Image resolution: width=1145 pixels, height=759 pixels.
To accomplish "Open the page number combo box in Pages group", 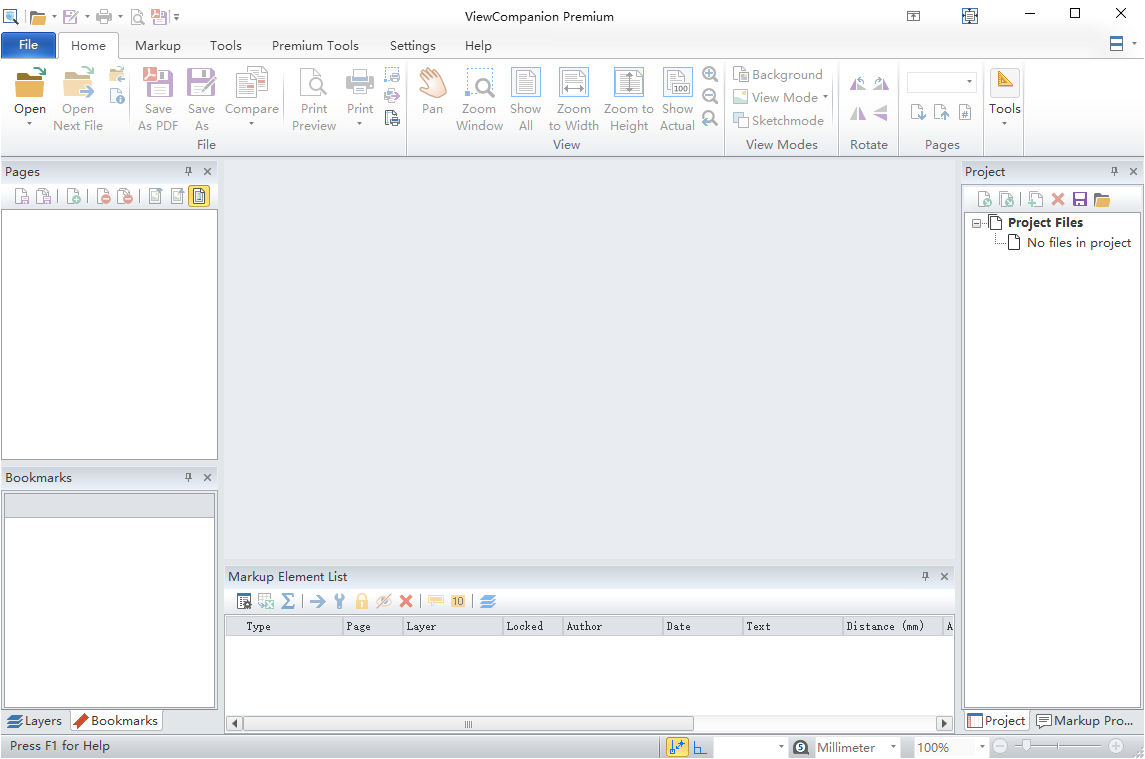I will coord(941,82).
